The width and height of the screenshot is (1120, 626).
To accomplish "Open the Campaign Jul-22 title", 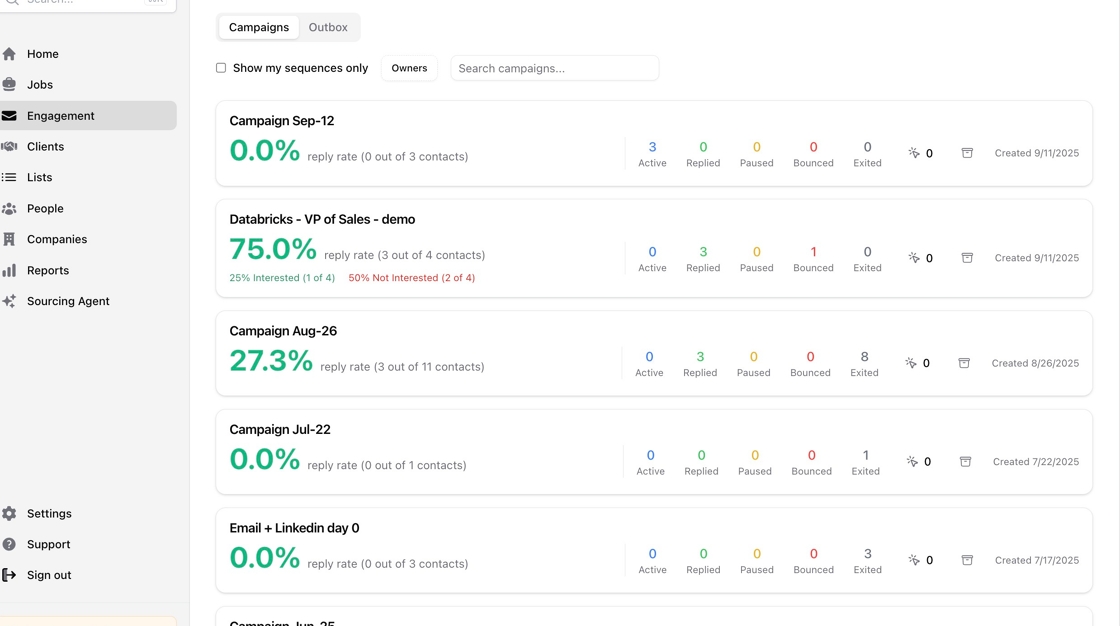I will pyautogui.click(x=280, y=430).
